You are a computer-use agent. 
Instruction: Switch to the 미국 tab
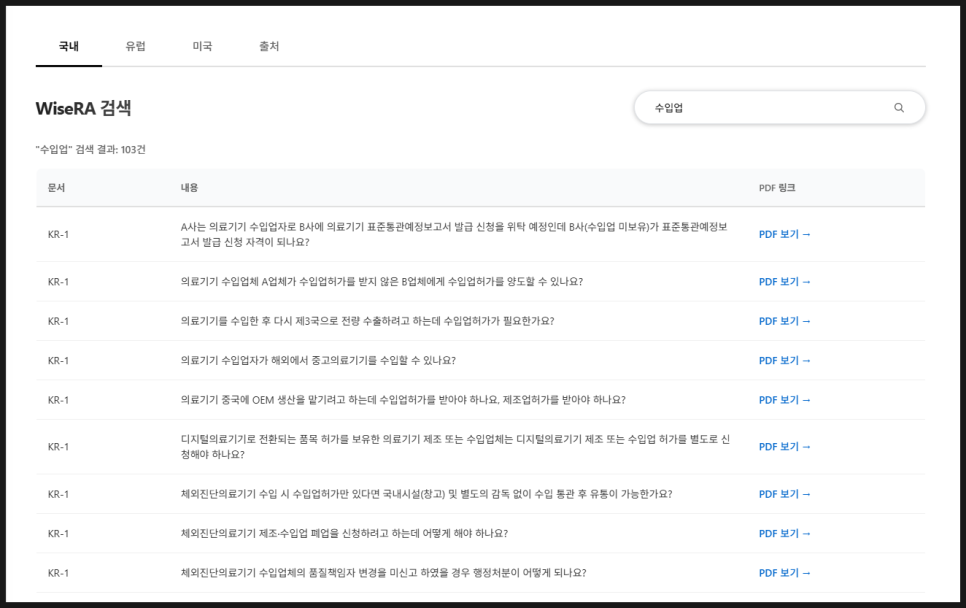[203, 45]
